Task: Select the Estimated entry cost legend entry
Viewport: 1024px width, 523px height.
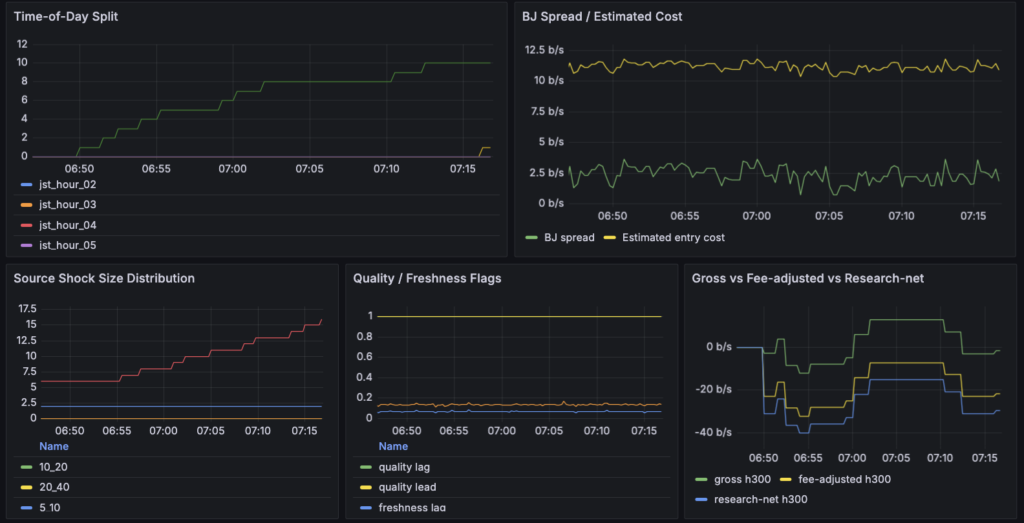Action: [x=673, y=238]
